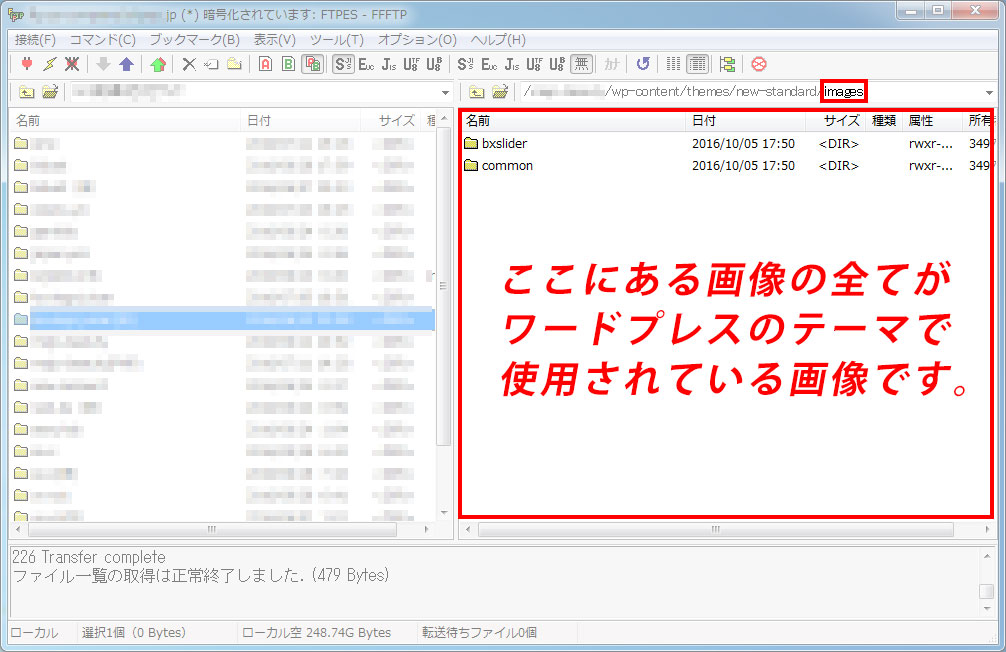Open the remote path dropdown arrow

pos(990,91)
